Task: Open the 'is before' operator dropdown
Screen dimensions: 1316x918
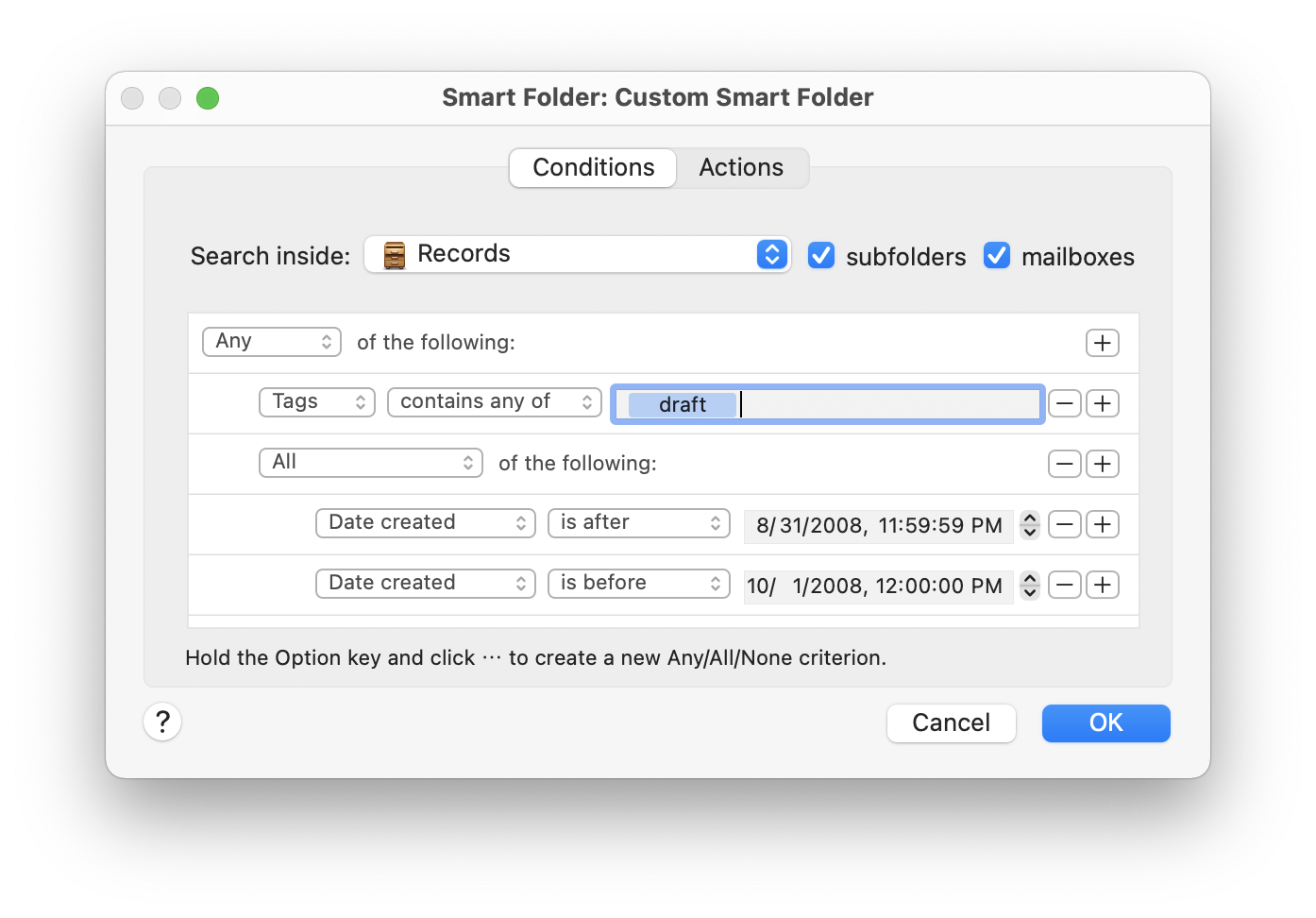Action: click(639, 584)
